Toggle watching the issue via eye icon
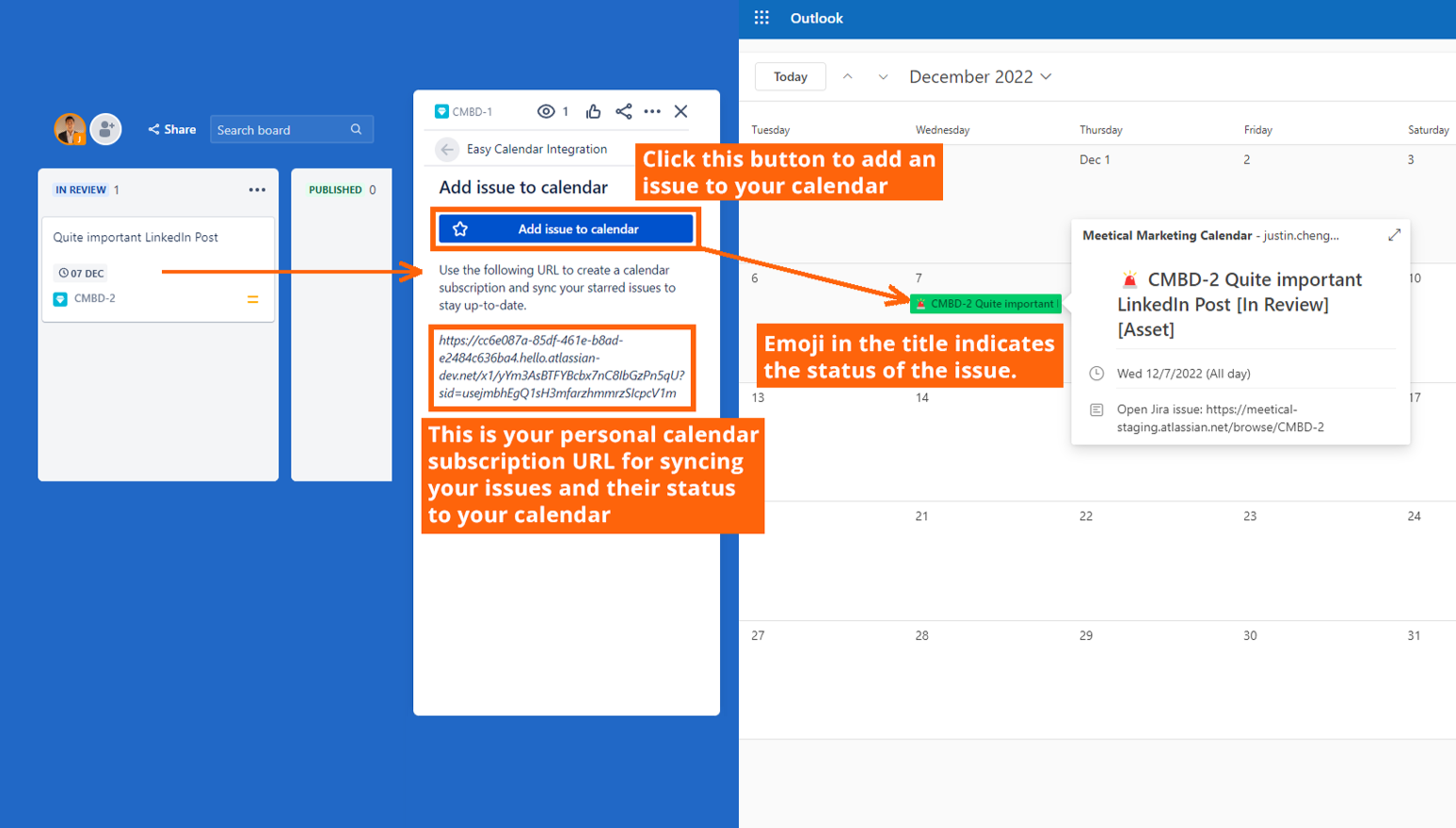This screenshot has height=828, width=1456. (546, 111)
